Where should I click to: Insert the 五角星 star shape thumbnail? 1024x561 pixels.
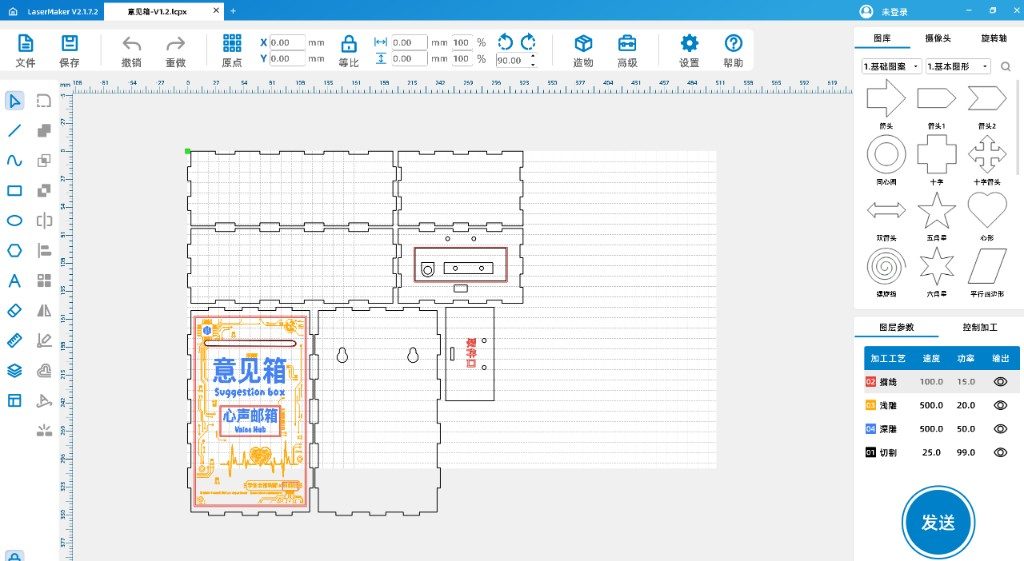pos(936,210)
